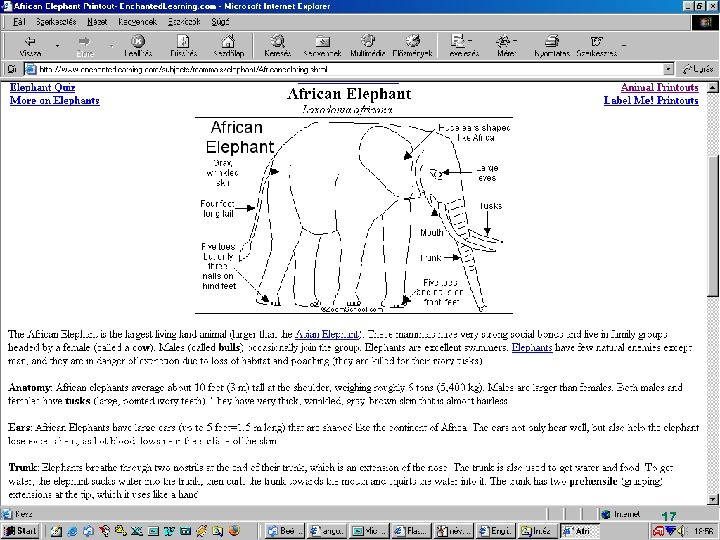720x540 pixels.
Task: Open the Forward button history dropdown arrow
Action: point(111,46)
